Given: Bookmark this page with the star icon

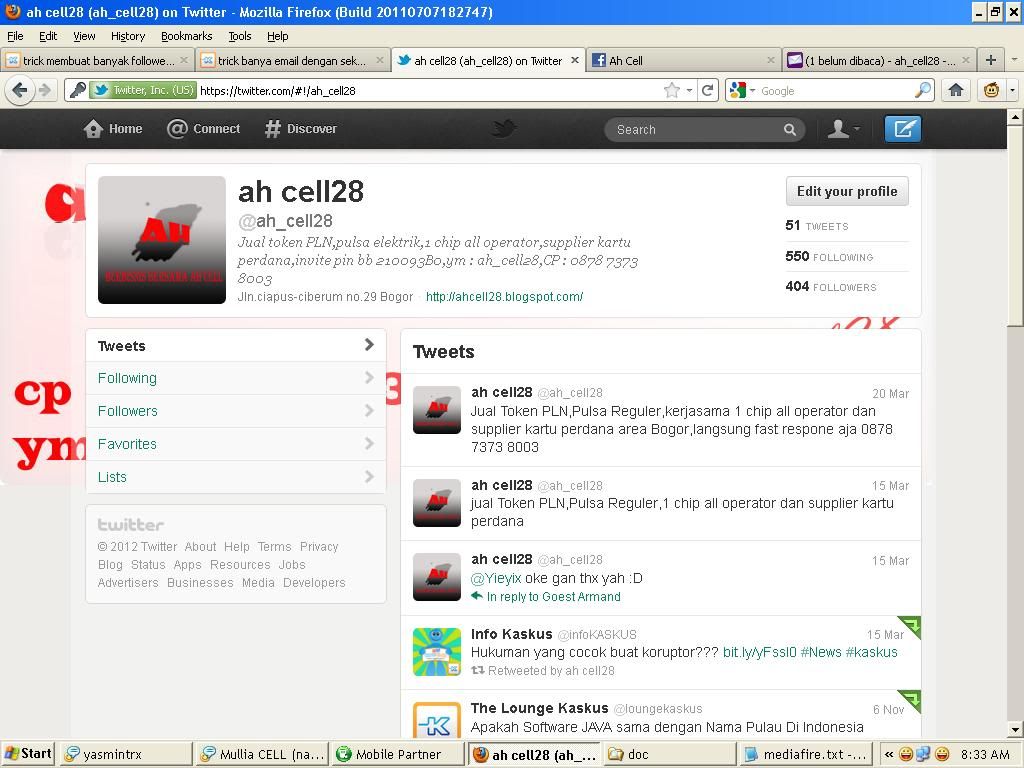Looking at the screenshot, I should [671, 90].
